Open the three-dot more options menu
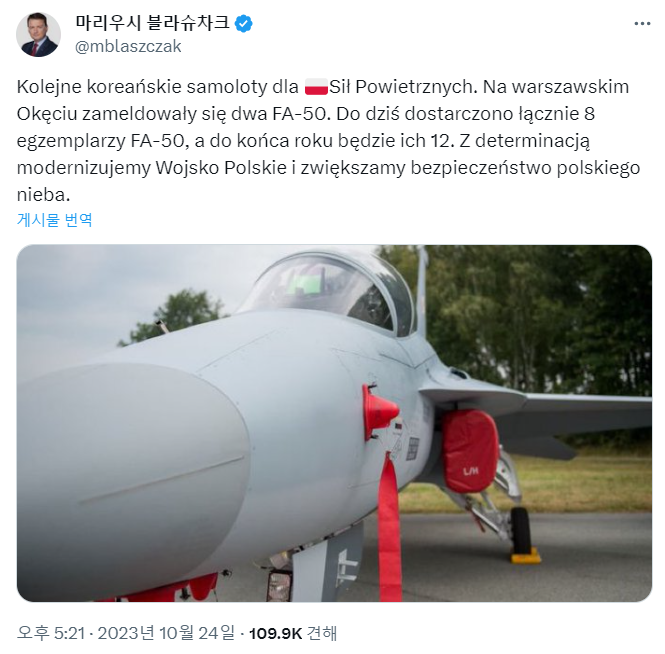Viewport: 665px width, 654px height. click(x=642, y=24)
